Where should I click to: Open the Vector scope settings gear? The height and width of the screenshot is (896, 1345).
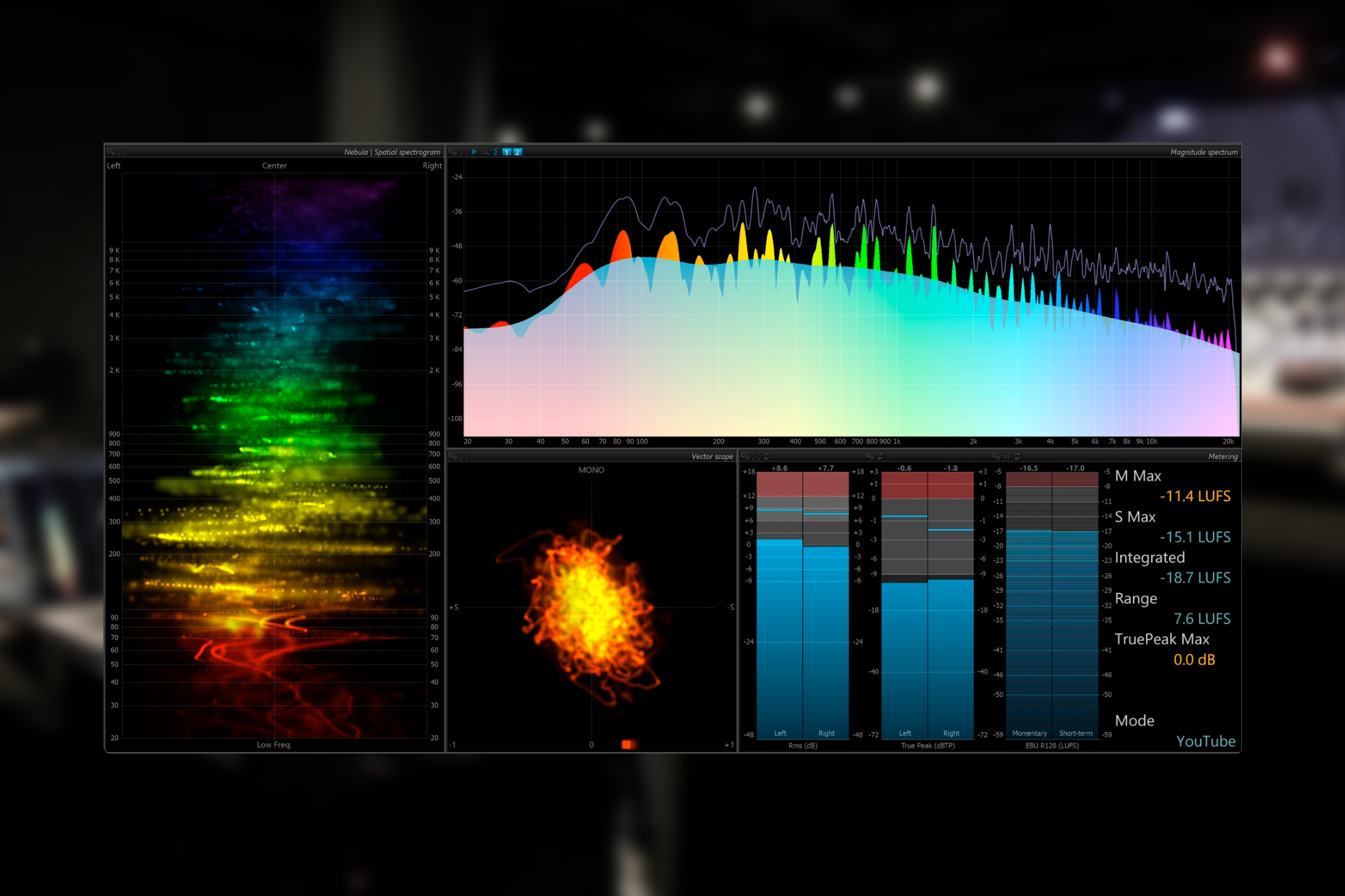452,458
